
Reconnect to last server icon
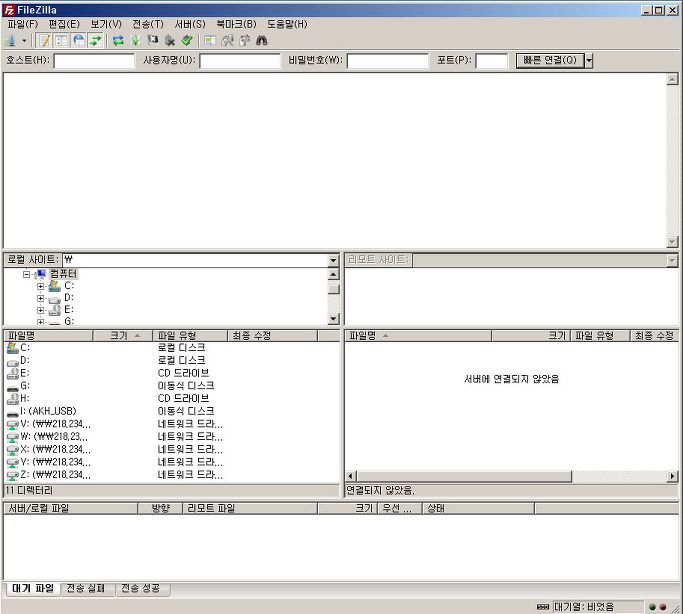point(187,40)
